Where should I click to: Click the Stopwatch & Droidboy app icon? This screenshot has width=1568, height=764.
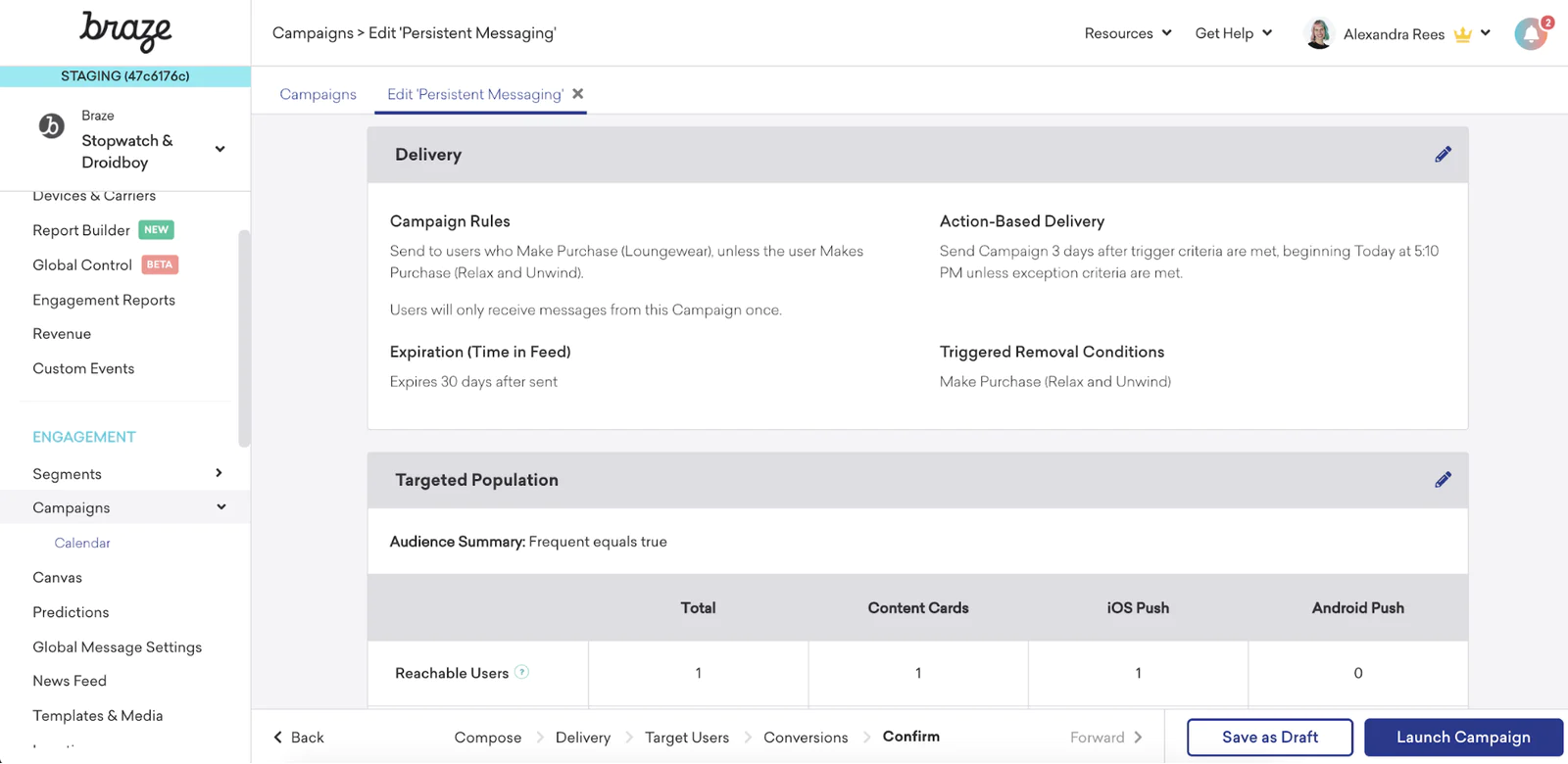(x=51, y=126)
